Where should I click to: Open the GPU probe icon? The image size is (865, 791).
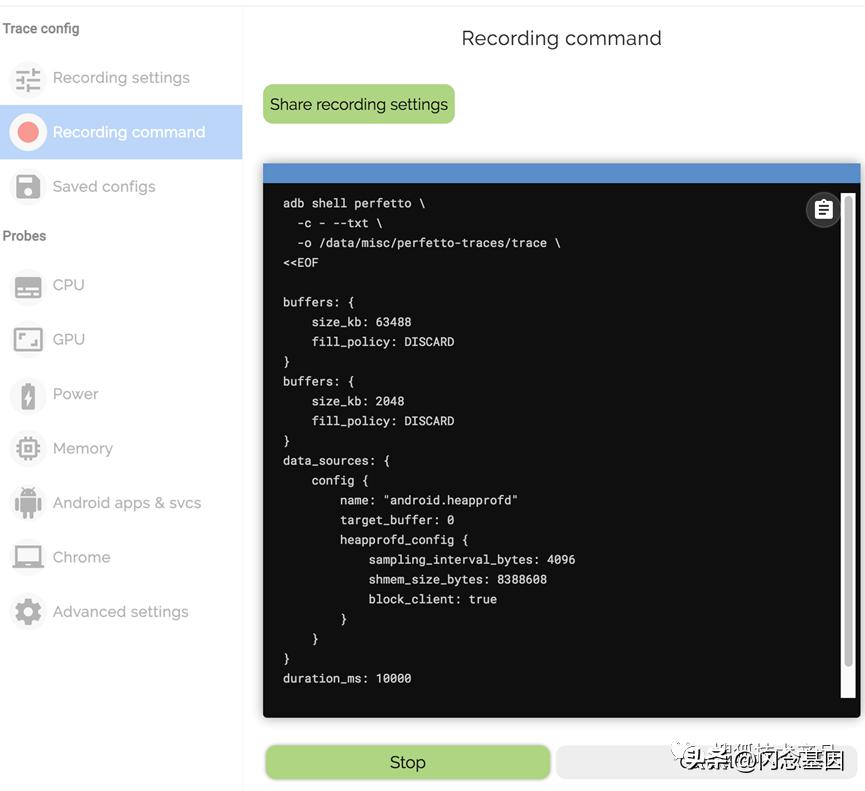point(28,339)
